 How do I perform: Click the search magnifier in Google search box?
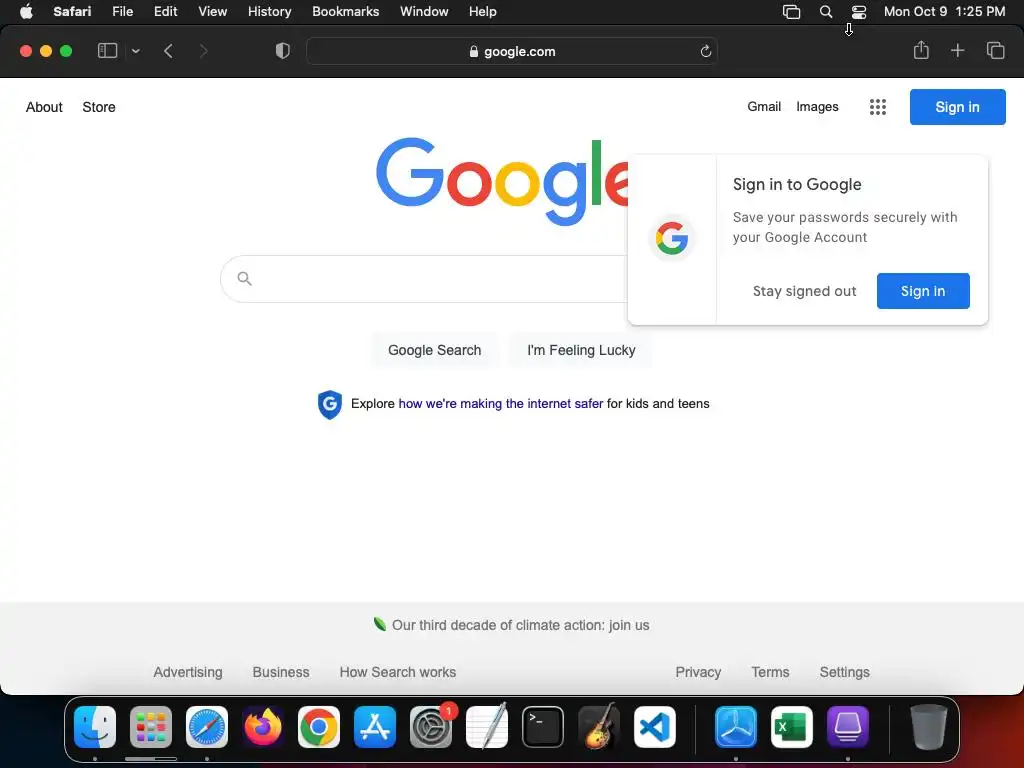tap(244, 279)
